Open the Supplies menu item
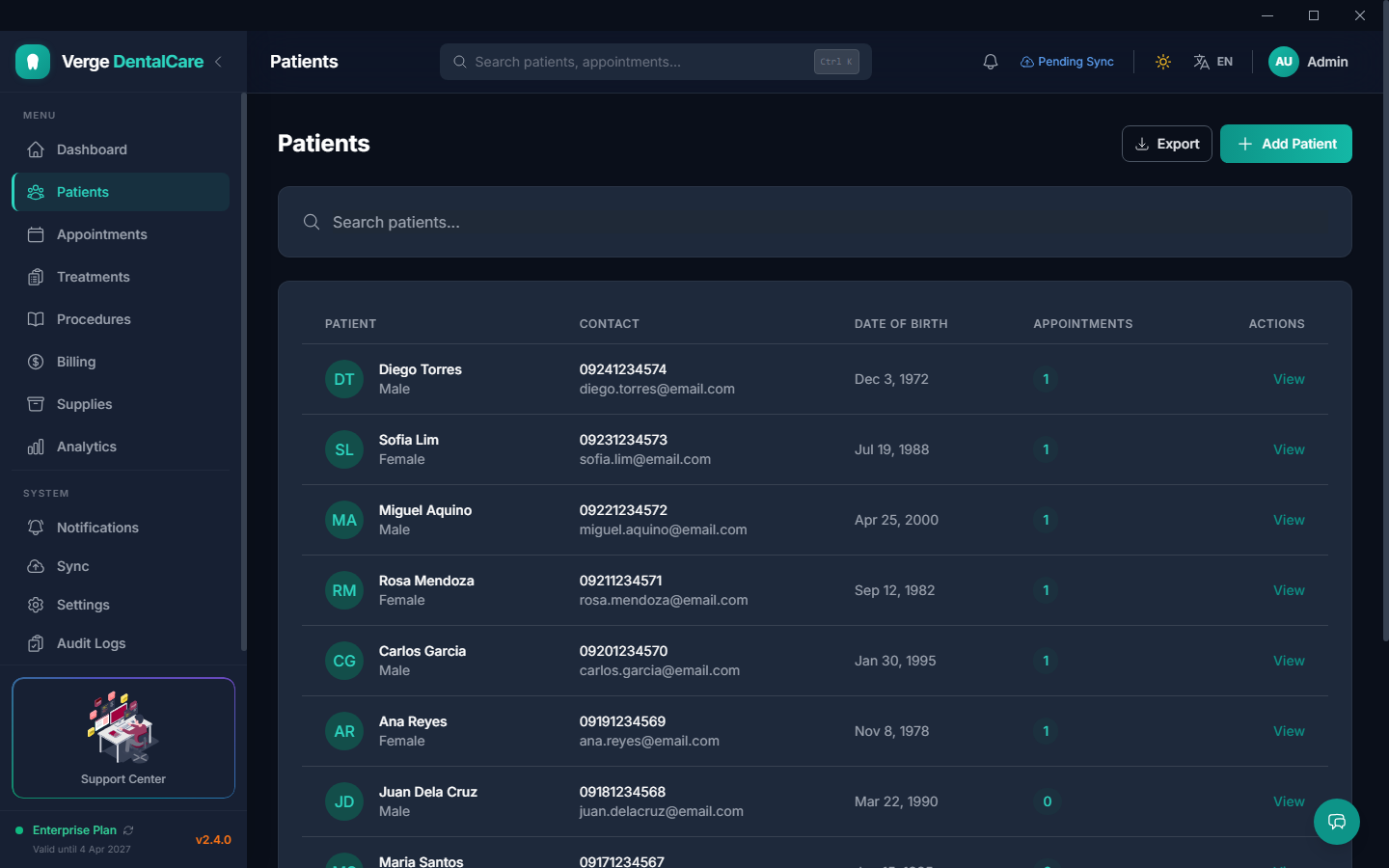1389x868 pixels. point(121,404)
